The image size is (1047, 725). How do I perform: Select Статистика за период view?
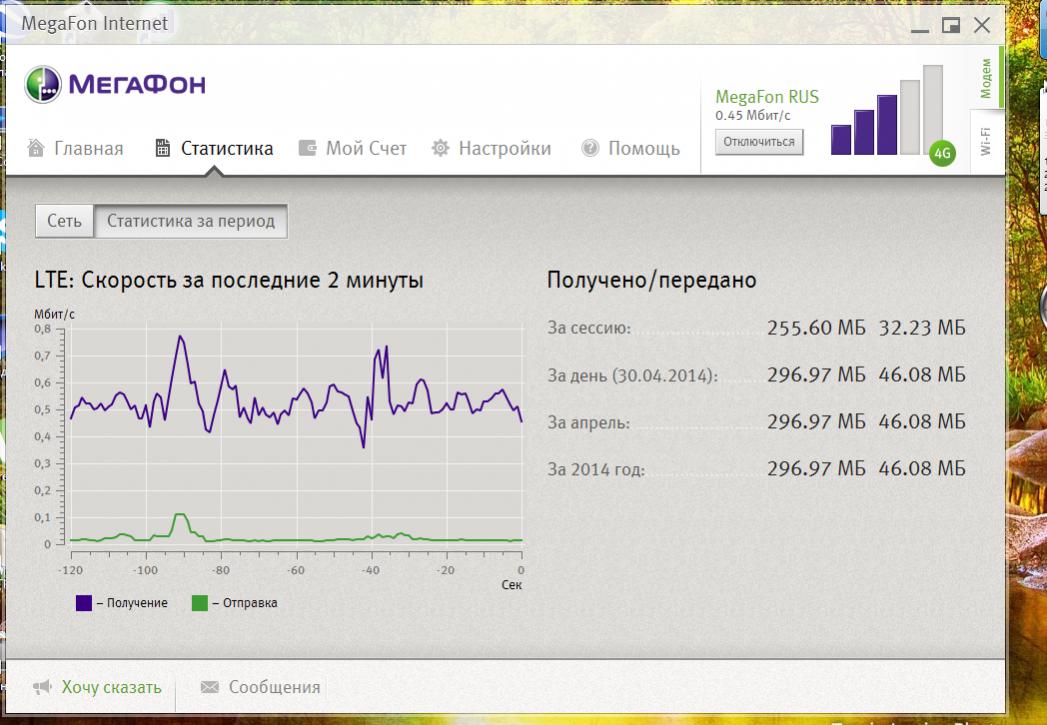click(191, 221)
